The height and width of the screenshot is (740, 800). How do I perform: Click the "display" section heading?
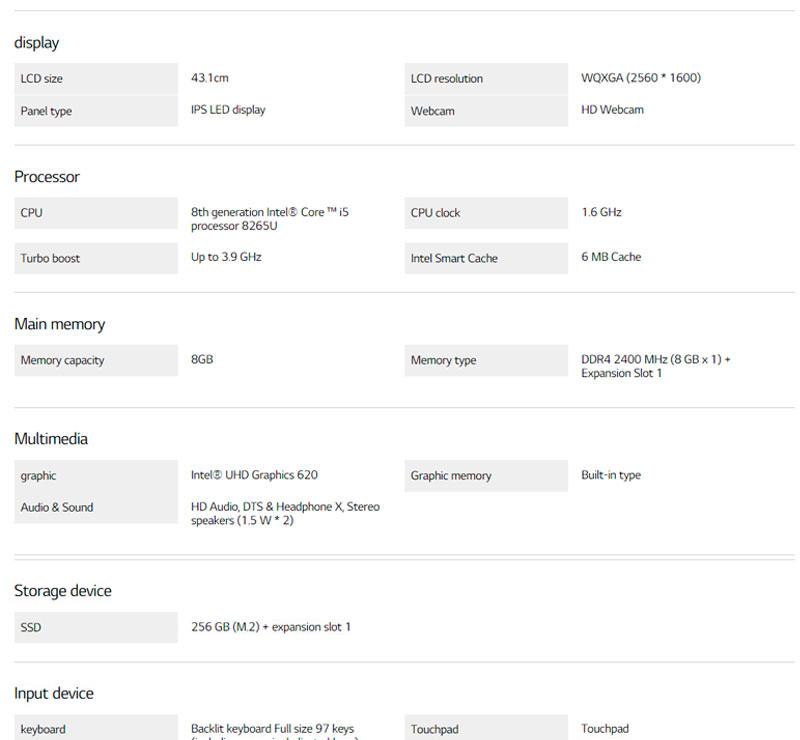click(36, 43)
